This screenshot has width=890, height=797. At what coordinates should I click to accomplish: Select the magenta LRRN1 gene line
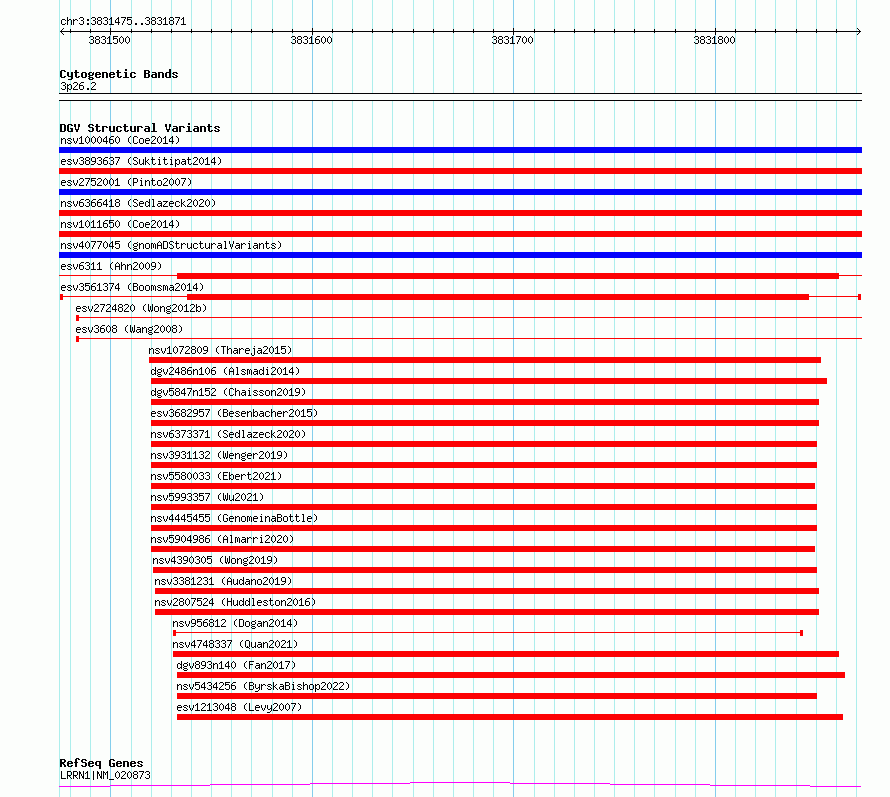[x=460, y=785]
